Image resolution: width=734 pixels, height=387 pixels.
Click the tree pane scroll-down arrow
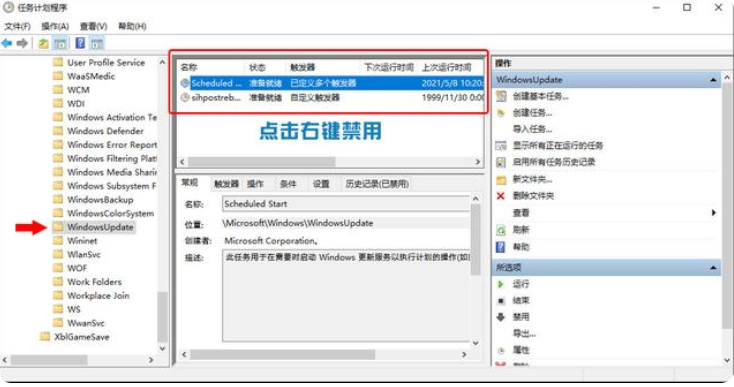[x=162, y=349]
